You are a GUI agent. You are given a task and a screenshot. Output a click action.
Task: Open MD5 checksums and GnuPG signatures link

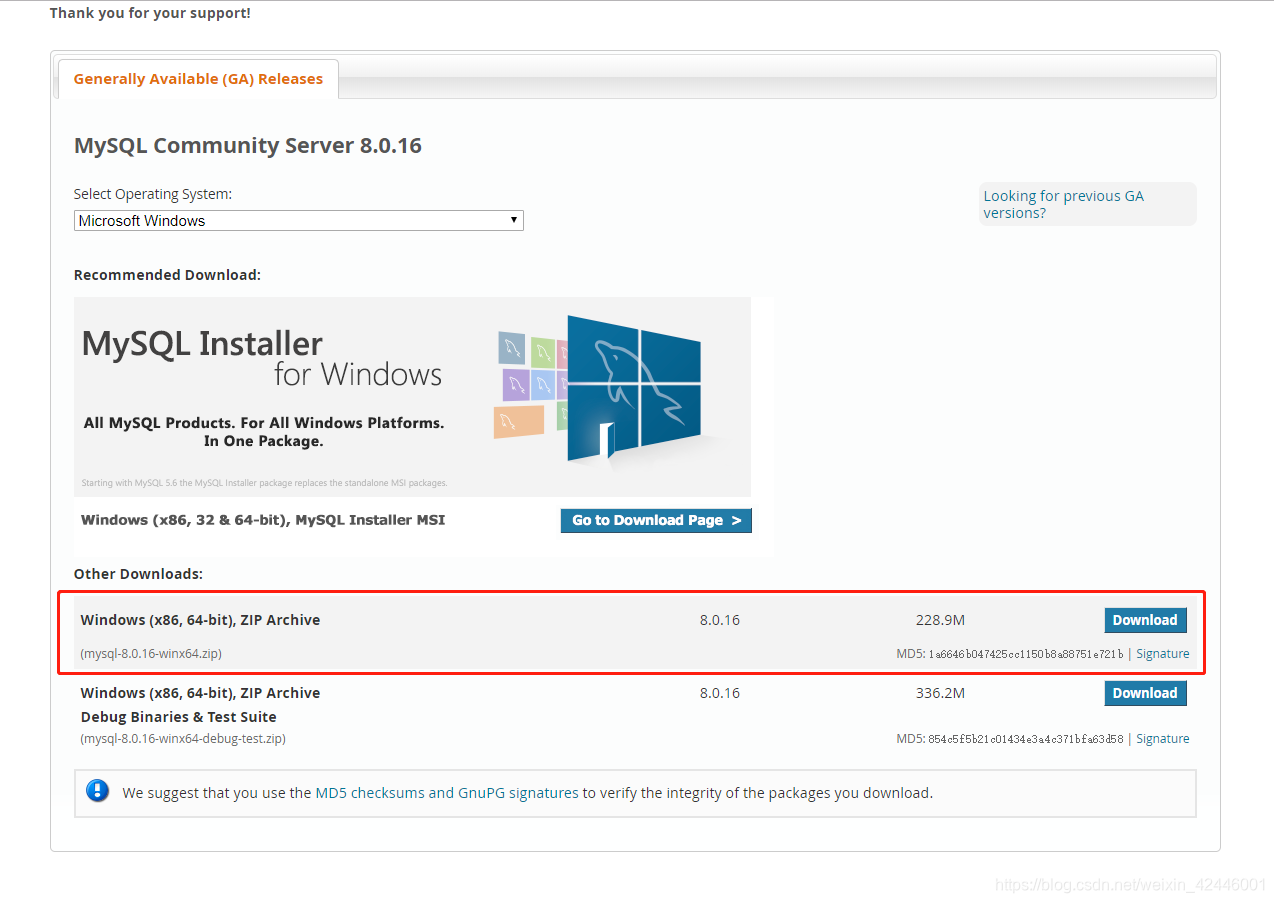pyautogui.click(x=447, y=793)
